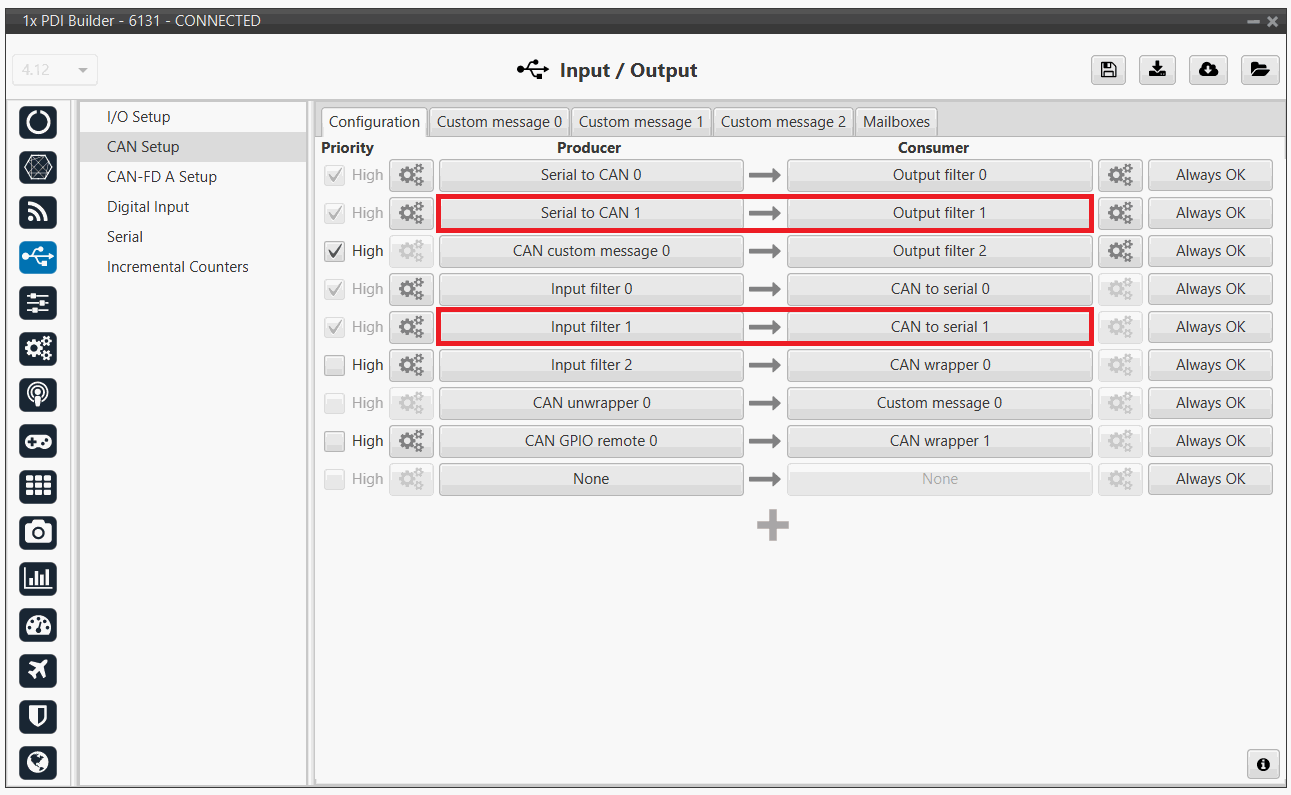Screen dimensions: 1291x795
Task: Open the Serial to CAN 1 producer selector
Action: pyautogui.click(x=590, y=213)
